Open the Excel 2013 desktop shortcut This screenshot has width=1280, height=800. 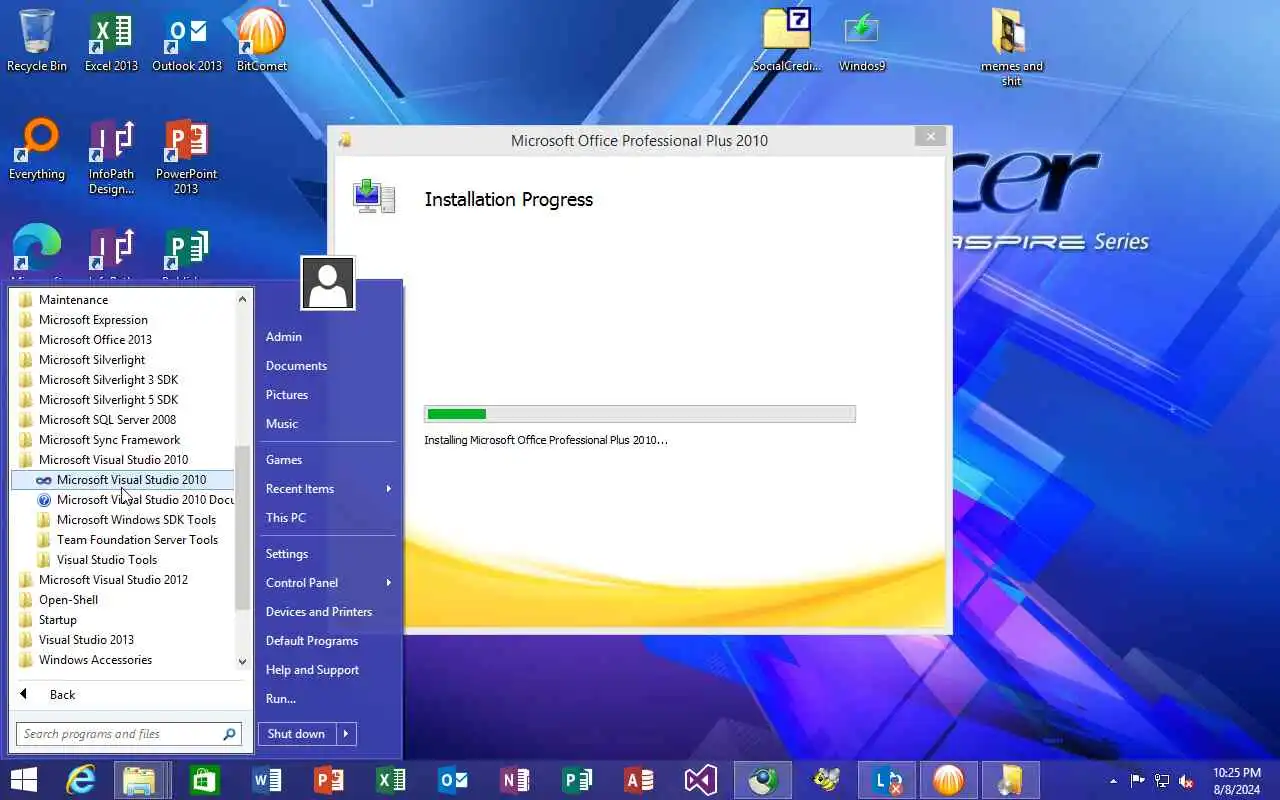point(111,41)
